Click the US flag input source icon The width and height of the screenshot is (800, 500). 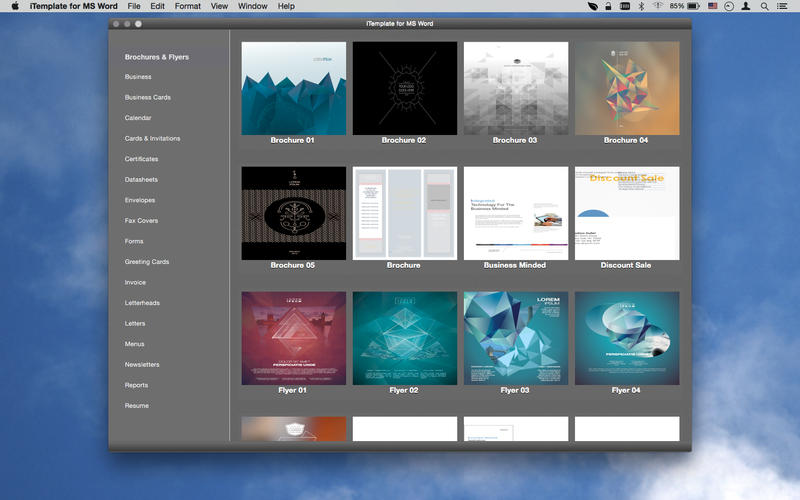713,6
